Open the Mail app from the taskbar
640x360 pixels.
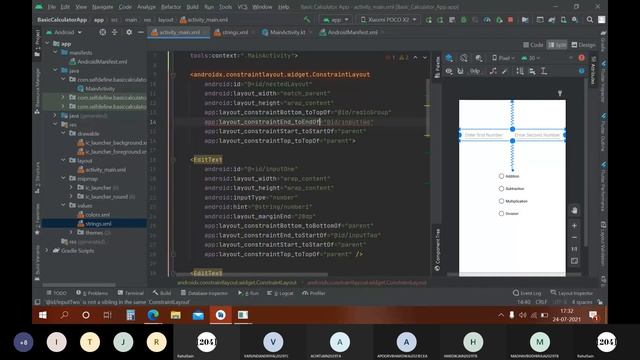(x=198, y=315)
